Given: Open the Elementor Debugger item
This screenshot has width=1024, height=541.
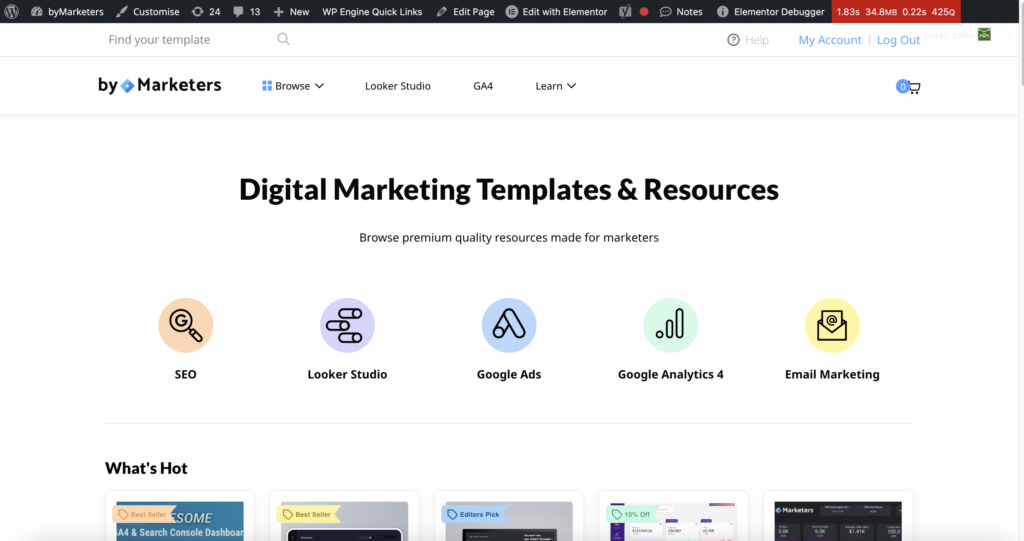Looking at the screenshot, I should [x=771, y=12].
